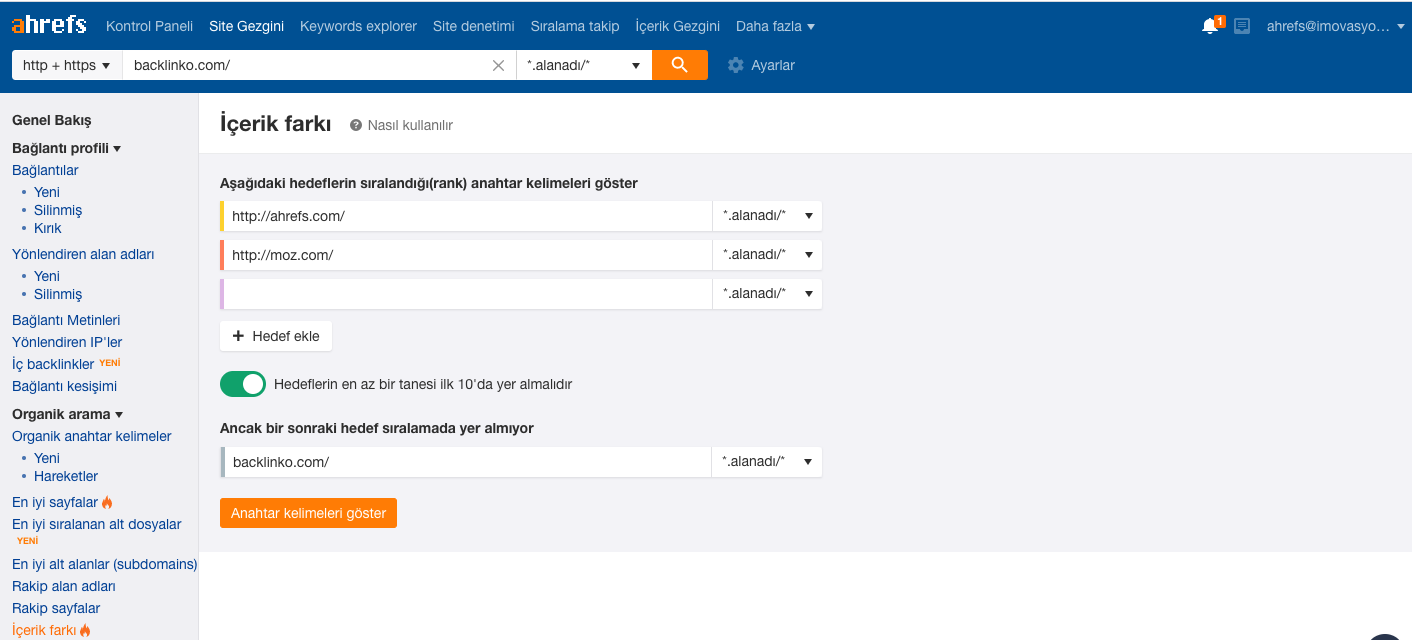This screenshot has width=1412, height=640.
Task: Open the Nasıl kullanılır link
Action: tap(410, 125)
